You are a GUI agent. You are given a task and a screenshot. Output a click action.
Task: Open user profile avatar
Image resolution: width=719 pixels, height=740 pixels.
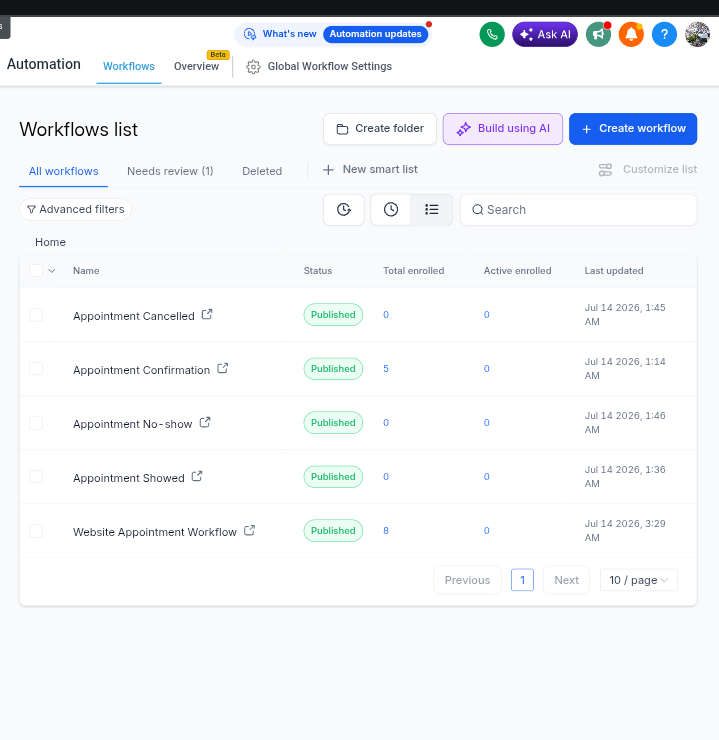pos(697,34)
